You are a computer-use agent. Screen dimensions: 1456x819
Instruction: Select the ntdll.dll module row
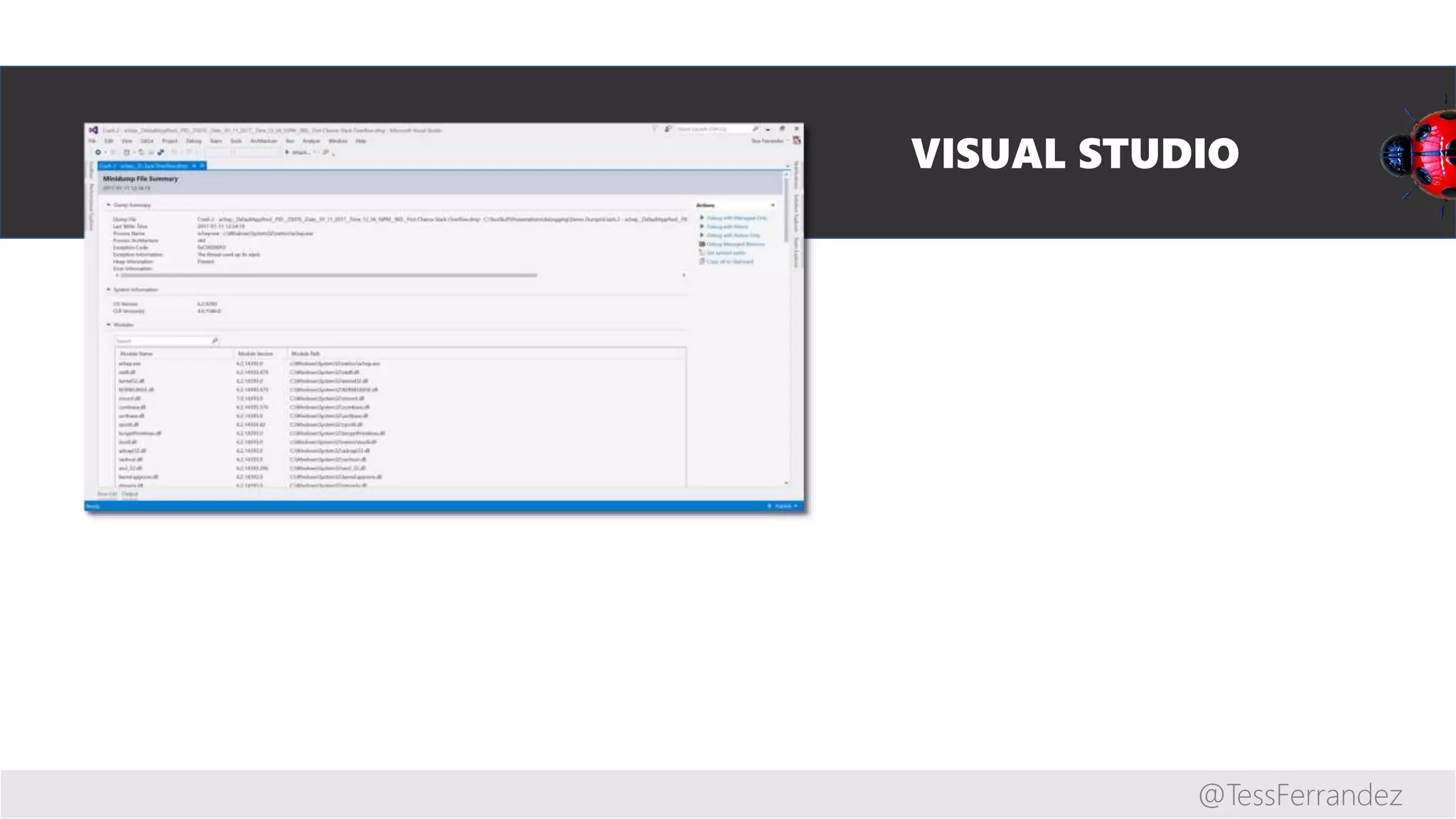click(x=400, y=373)
